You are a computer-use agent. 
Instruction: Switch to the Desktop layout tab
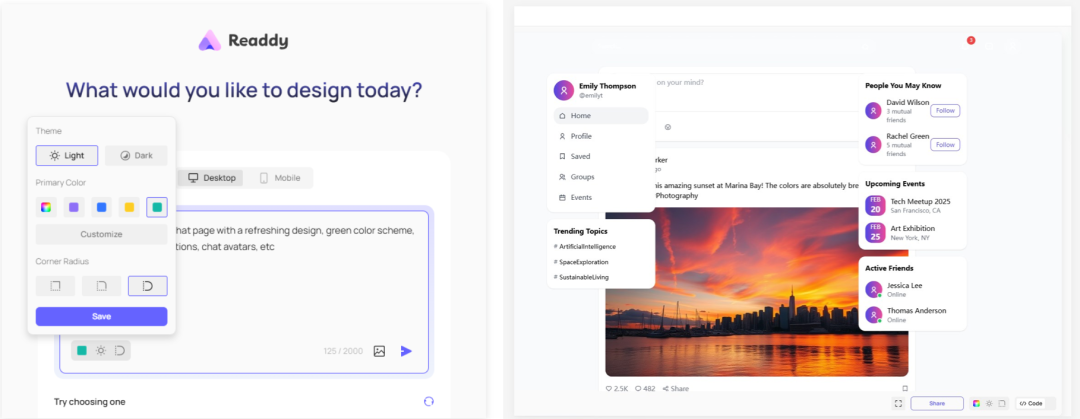click(211, 178)
